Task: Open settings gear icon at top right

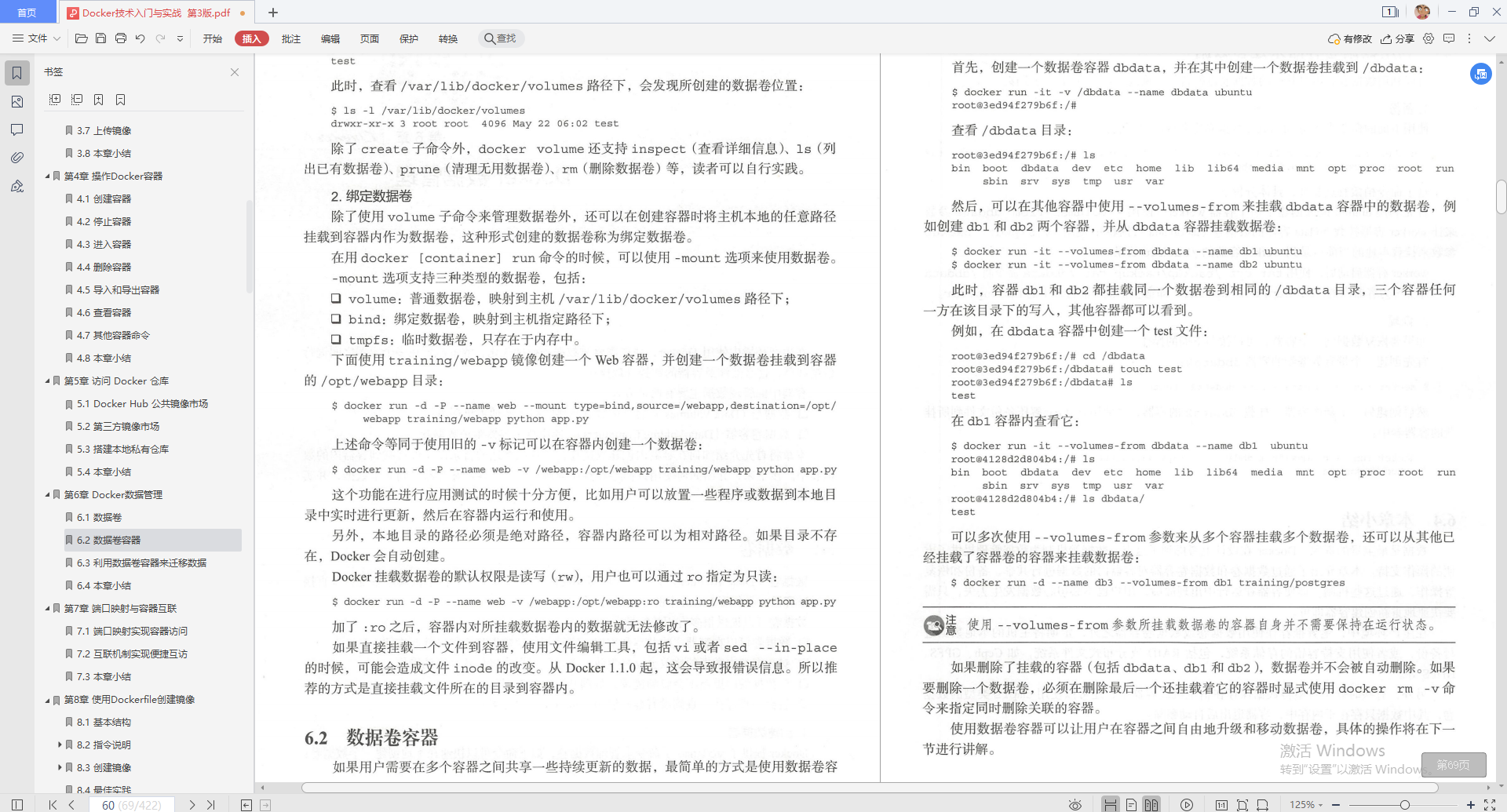Action: [1429, 38]
